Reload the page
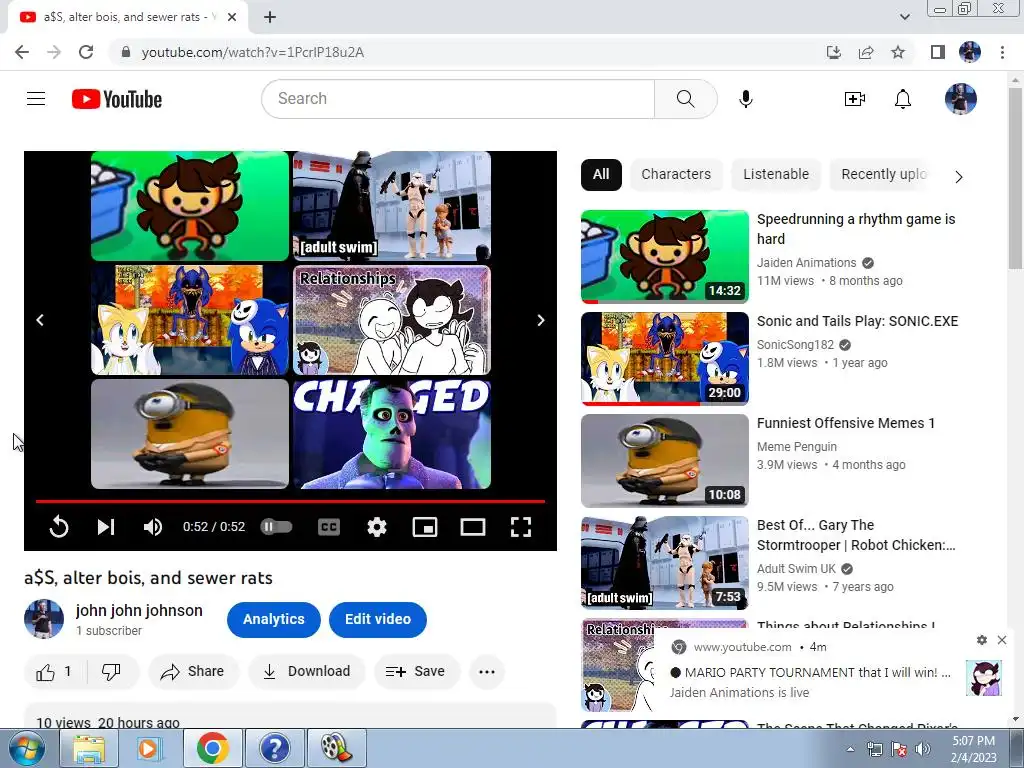Image resolution: width=1024 pixels, height=768 pixels. click(x=86, y=52)
